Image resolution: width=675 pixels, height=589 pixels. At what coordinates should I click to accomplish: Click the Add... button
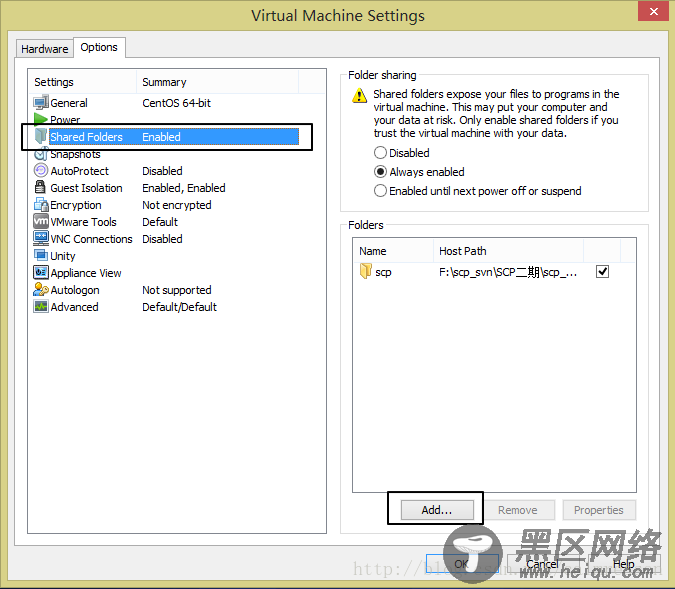tap(437, 510)
